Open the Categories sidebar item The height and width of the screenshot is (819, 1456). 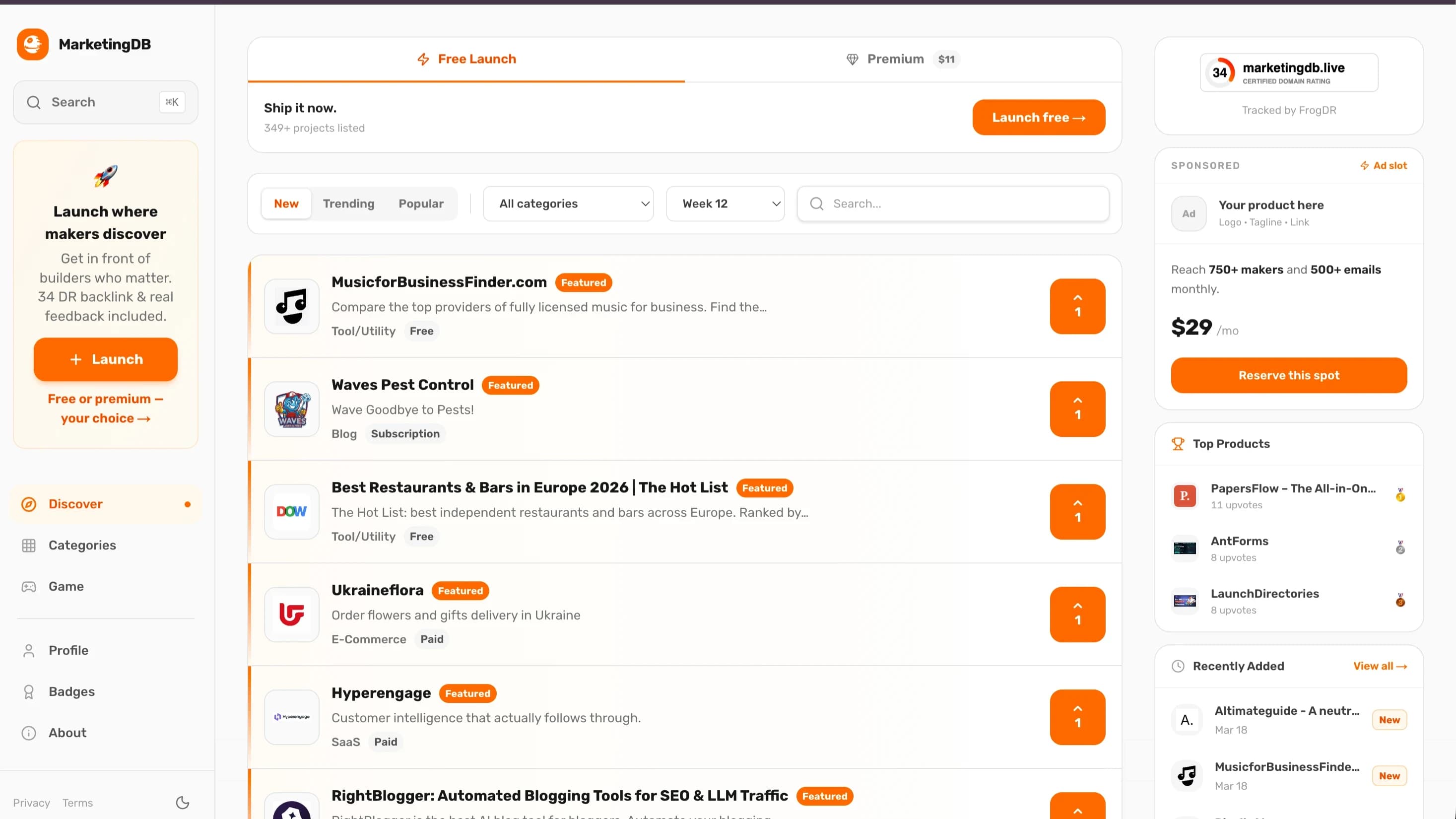coord(82,545)
